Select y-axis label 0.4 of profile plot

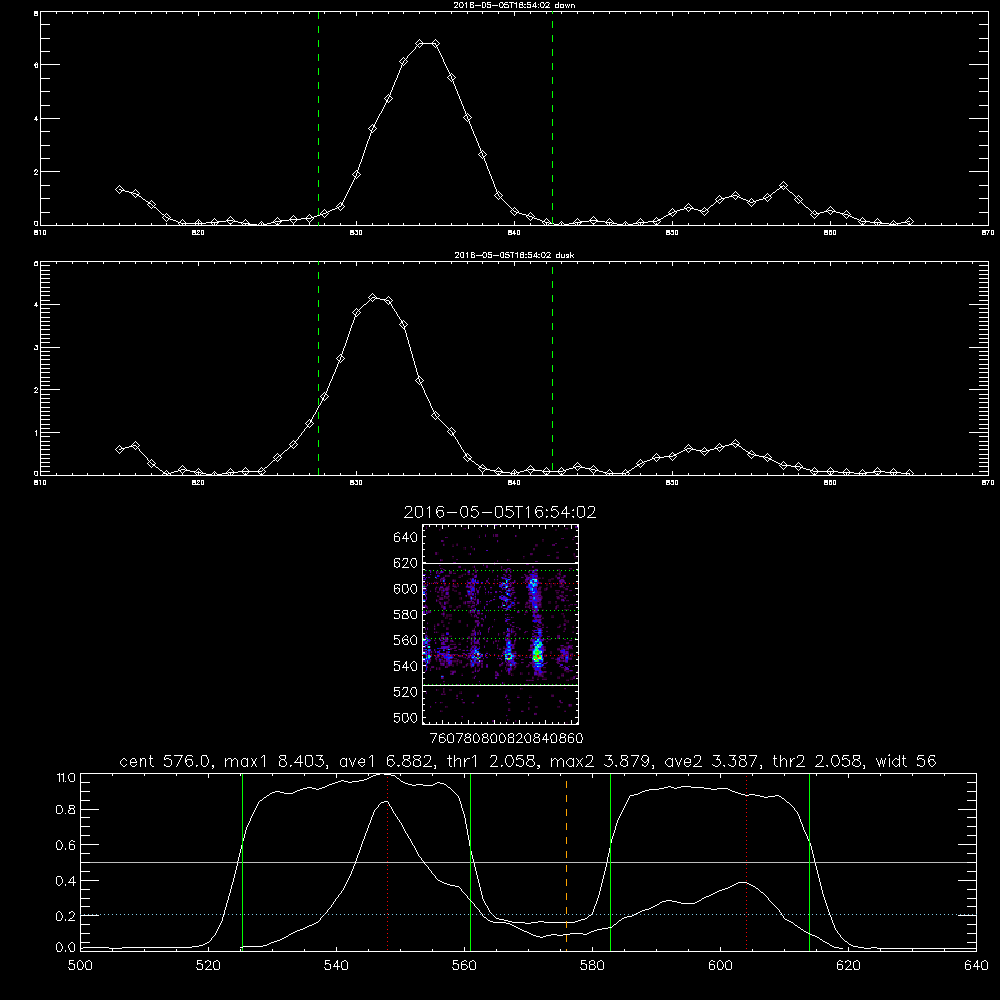coord(66,881)
